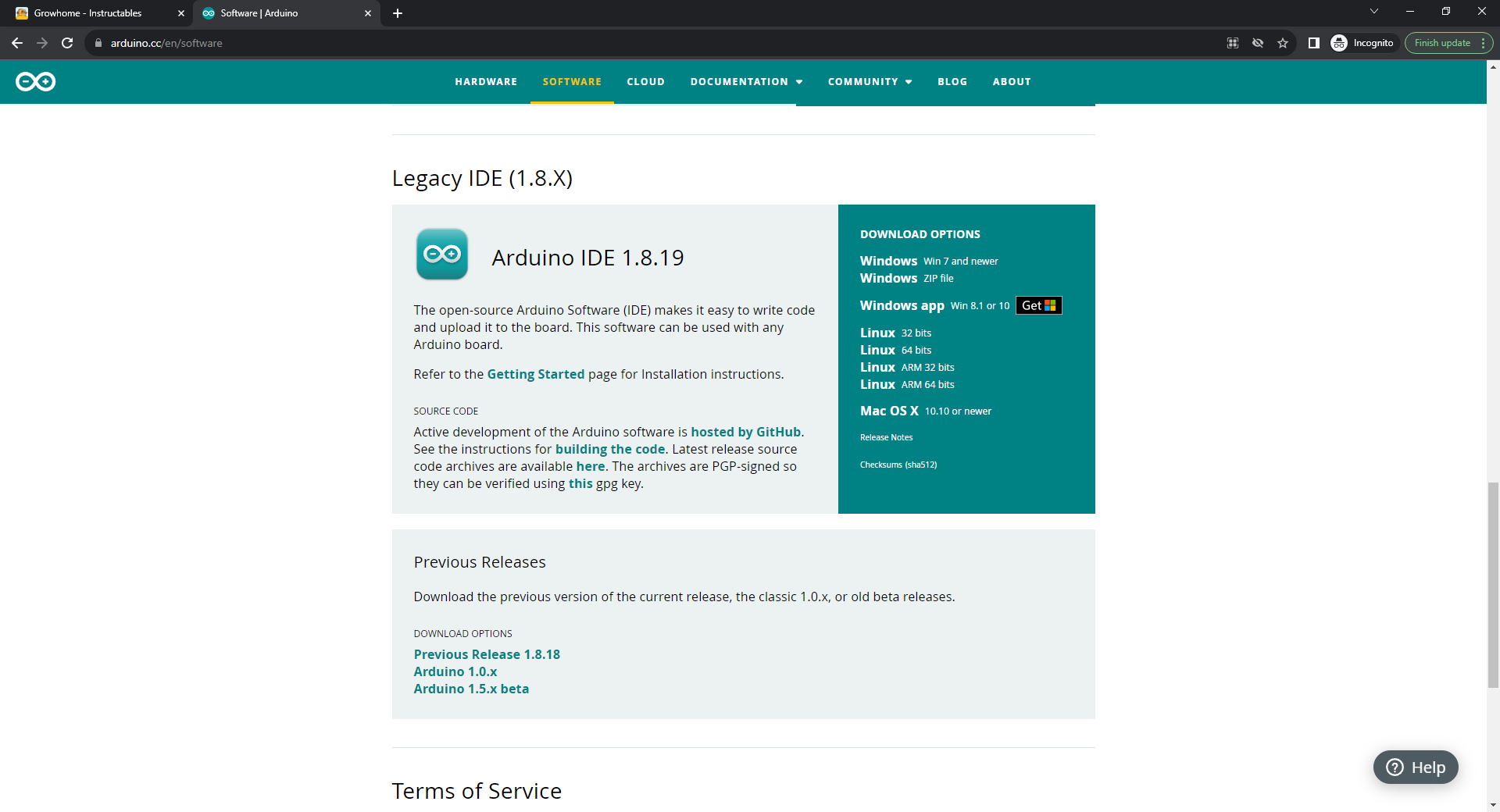This screenshot has width=1500, height=812.
Task: Select the HARDWARE menu item
Action: click(485, 81)
